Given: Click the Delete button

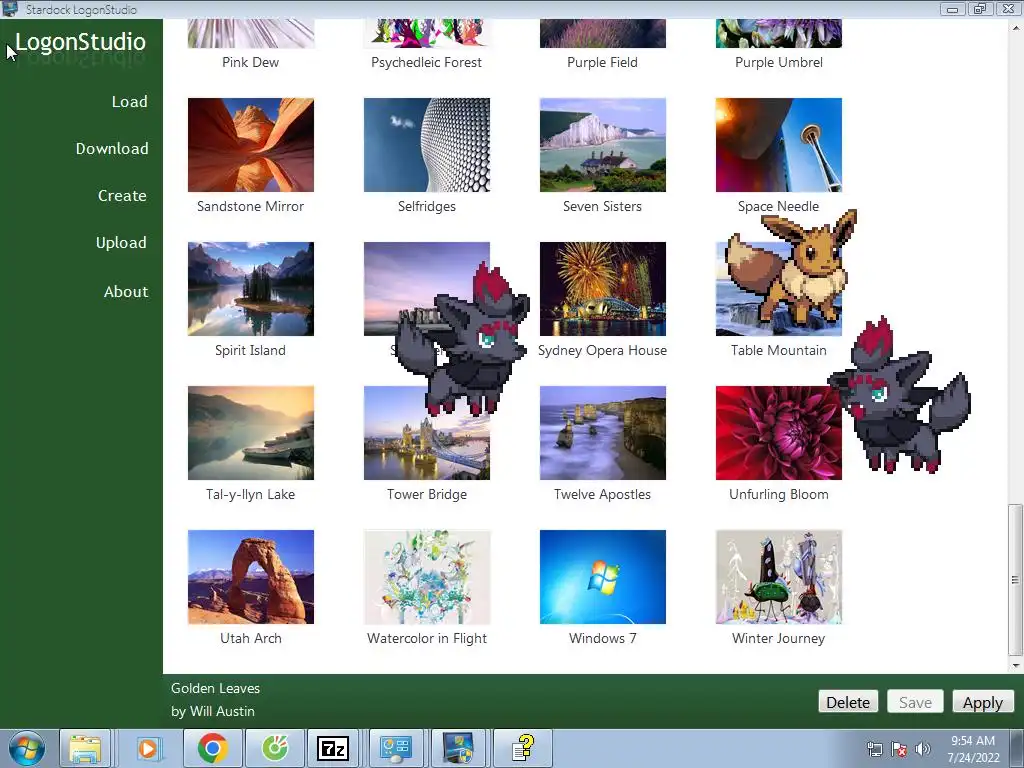Looking at the screenshot, I should pos(848,702).
